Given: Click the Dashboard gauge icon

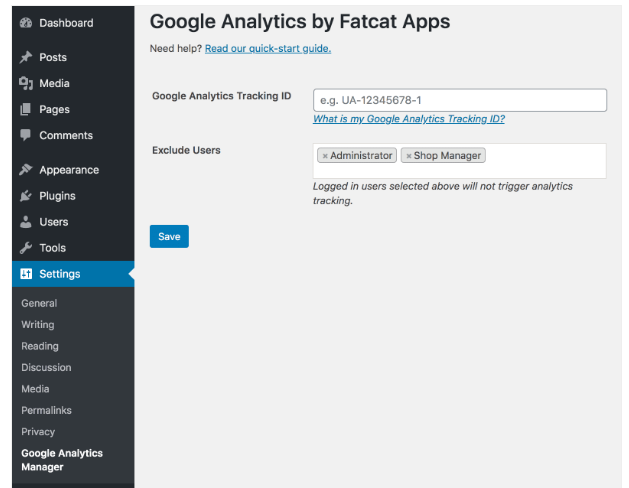Looking at the screenshot, I should [26, 23].
